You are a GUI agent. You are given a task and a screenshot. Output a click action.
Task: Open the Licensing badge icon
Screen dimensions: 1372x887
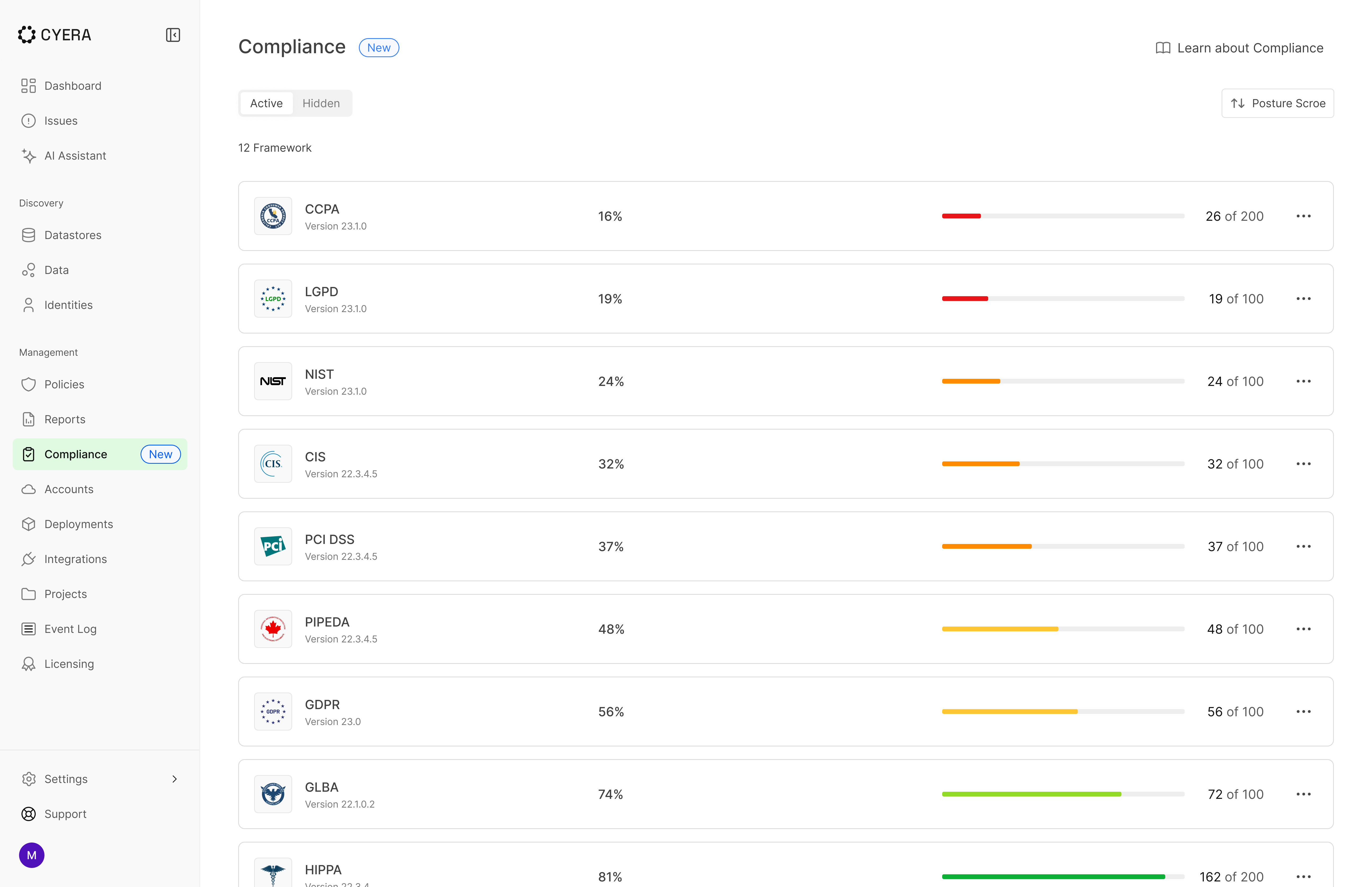click(29, 664)
